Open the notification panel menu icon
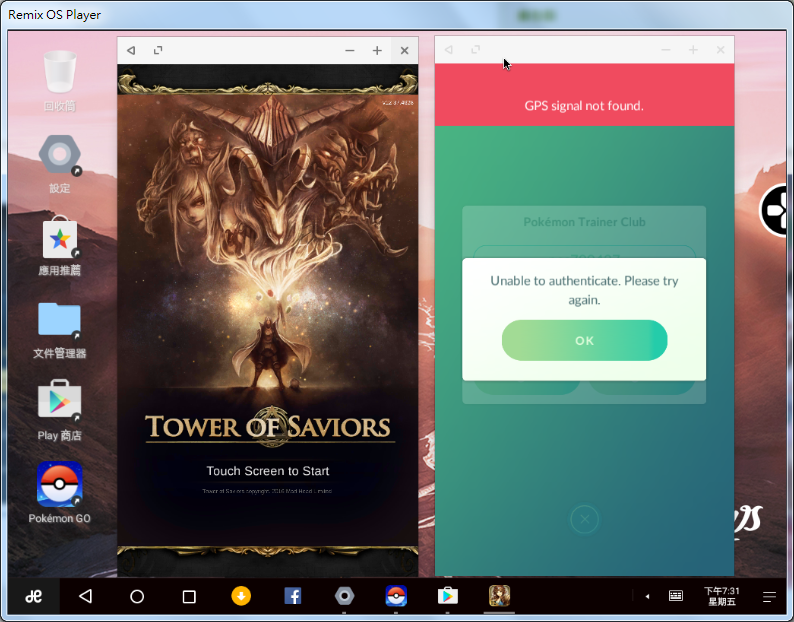This screenshot has width=794, height=622. click(769, 597)
